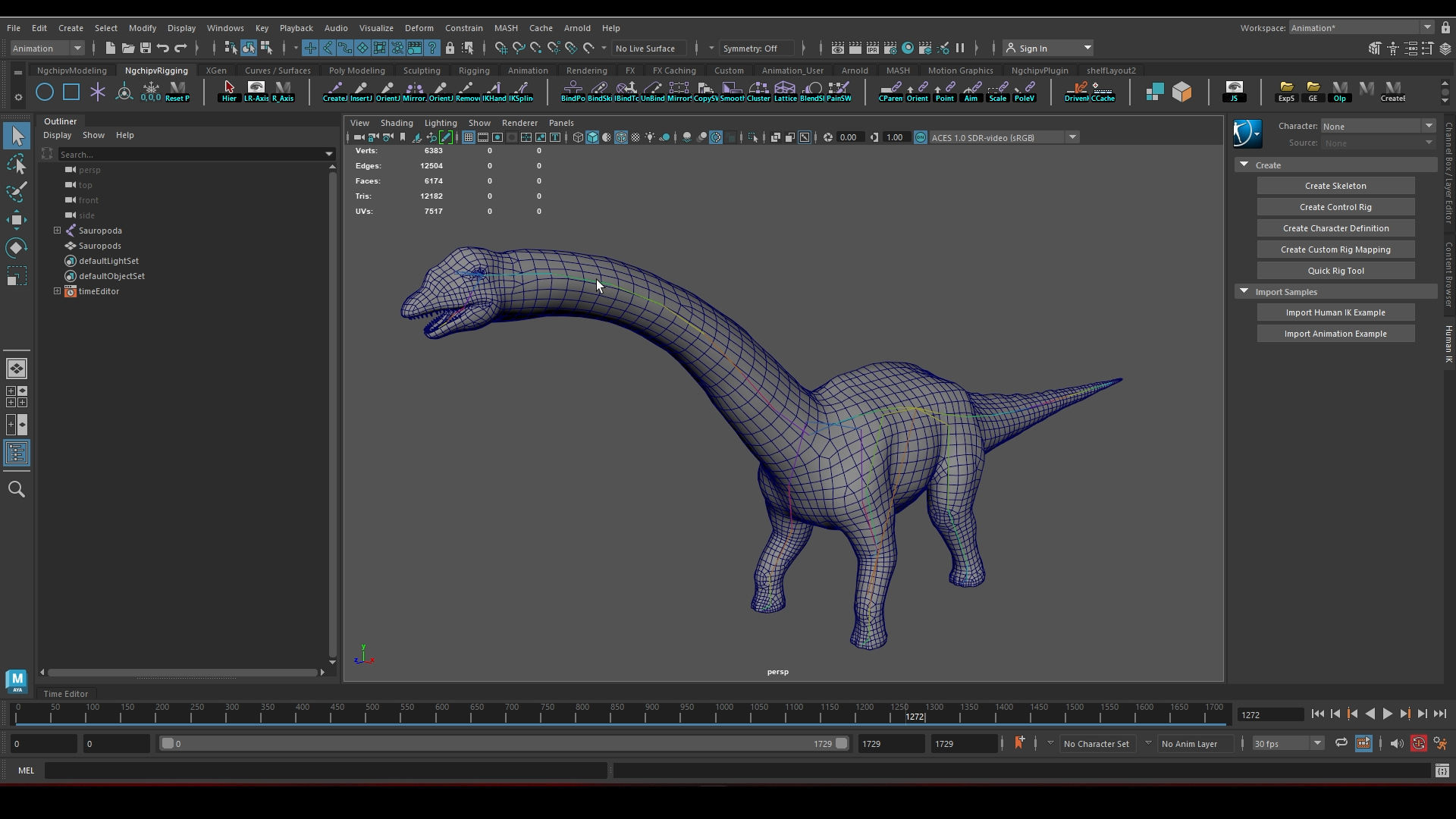Select the Move tool in toolbox
Image resolution: width=1456 pixels, height=819 pixels.
point(17,220)
